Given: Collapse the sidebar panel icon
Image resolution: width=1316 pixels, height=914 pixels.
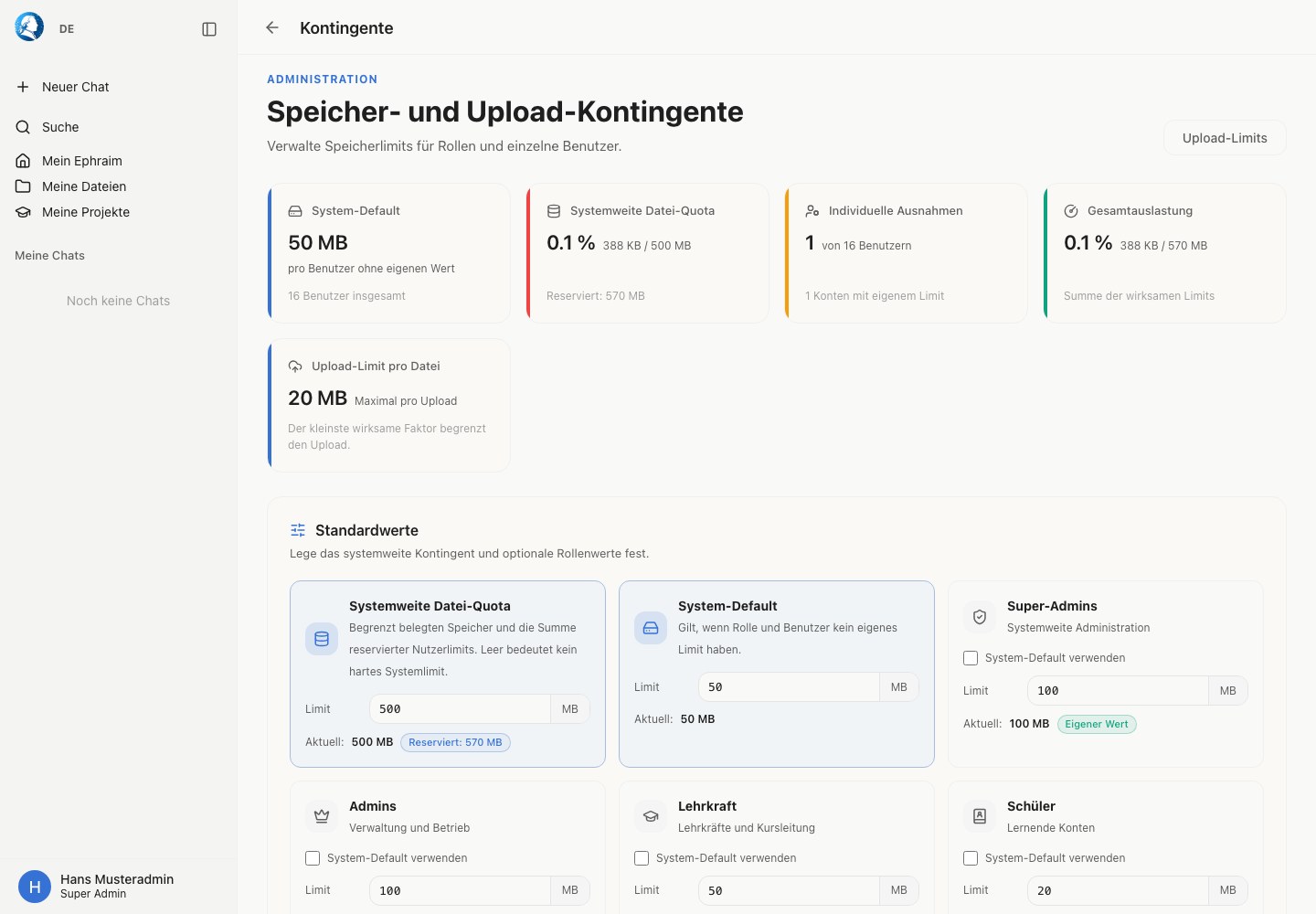Looking at the screenshot, I should (x=209, y=29).
